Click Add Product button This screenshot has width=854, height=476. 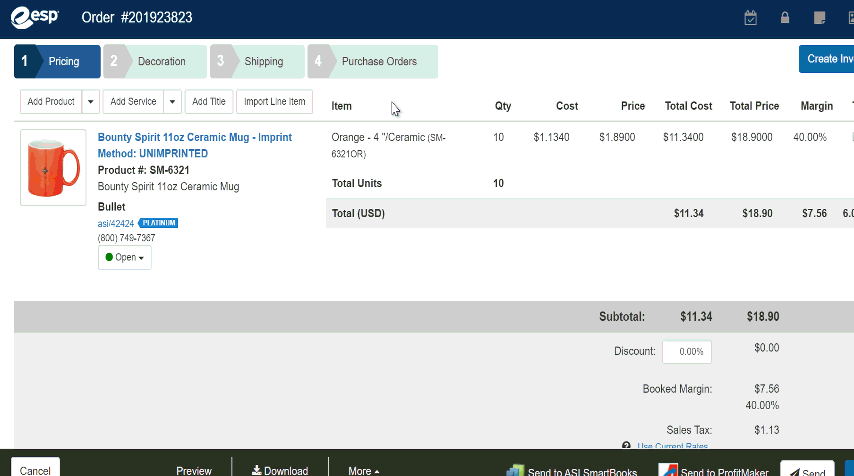pos(51,101)
